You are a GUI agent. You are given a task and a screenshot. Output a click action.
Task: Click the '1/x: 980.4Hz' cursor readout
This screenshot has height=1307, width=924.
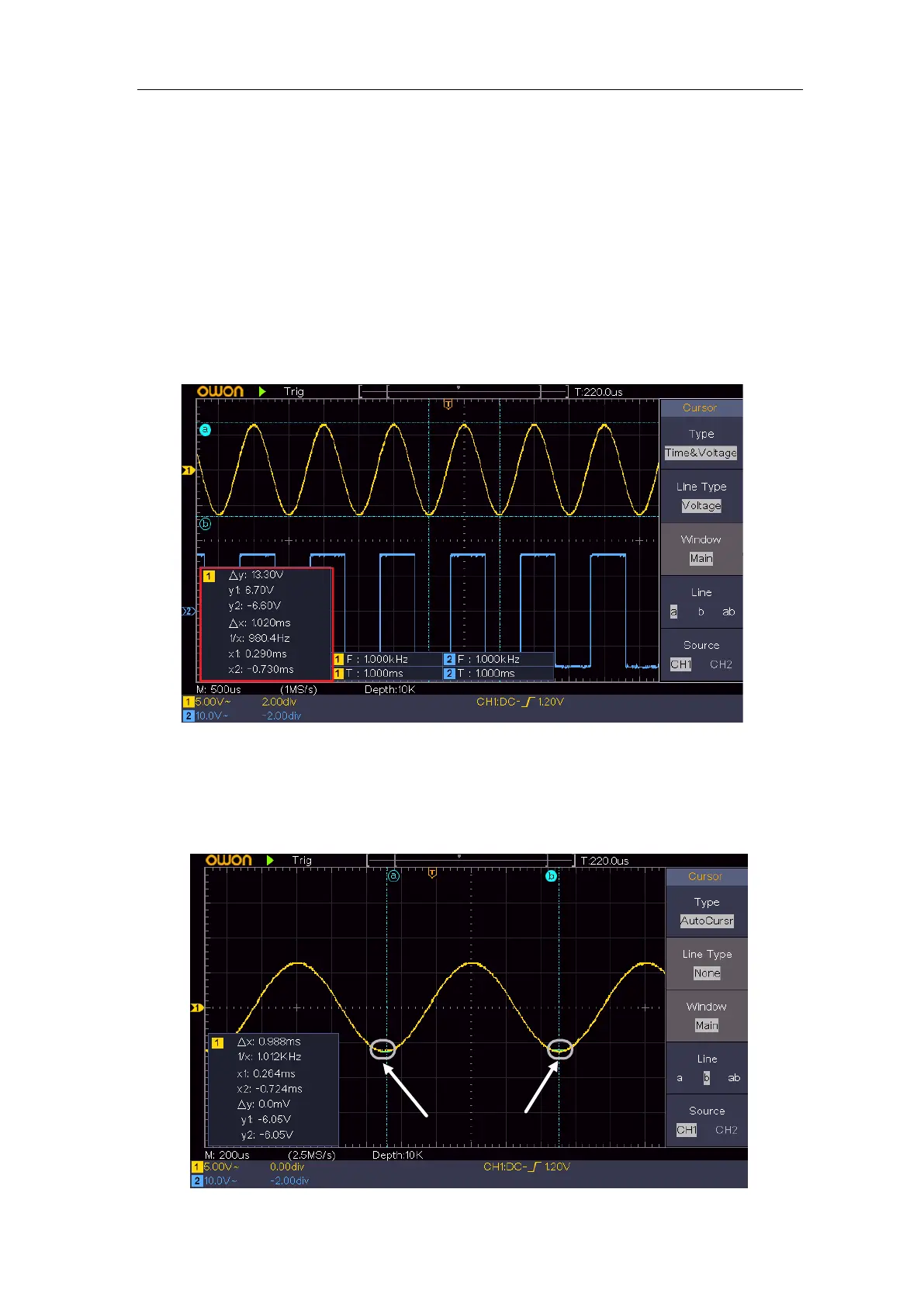(x=259, y=638)
